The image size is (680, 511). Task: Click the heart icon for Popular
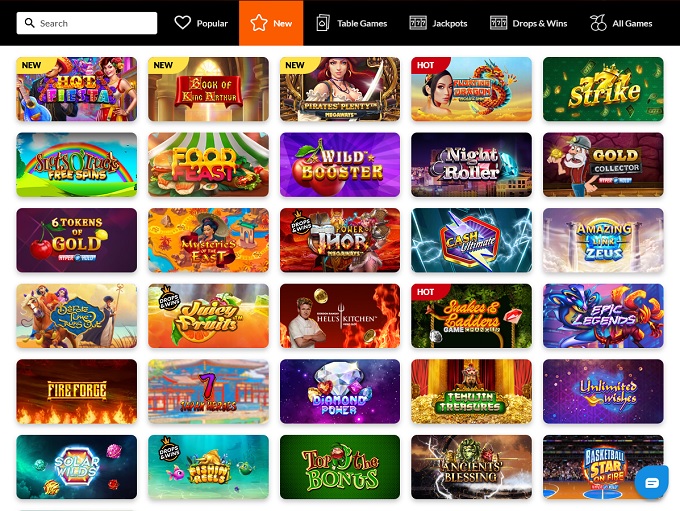(x=183, y=23)
